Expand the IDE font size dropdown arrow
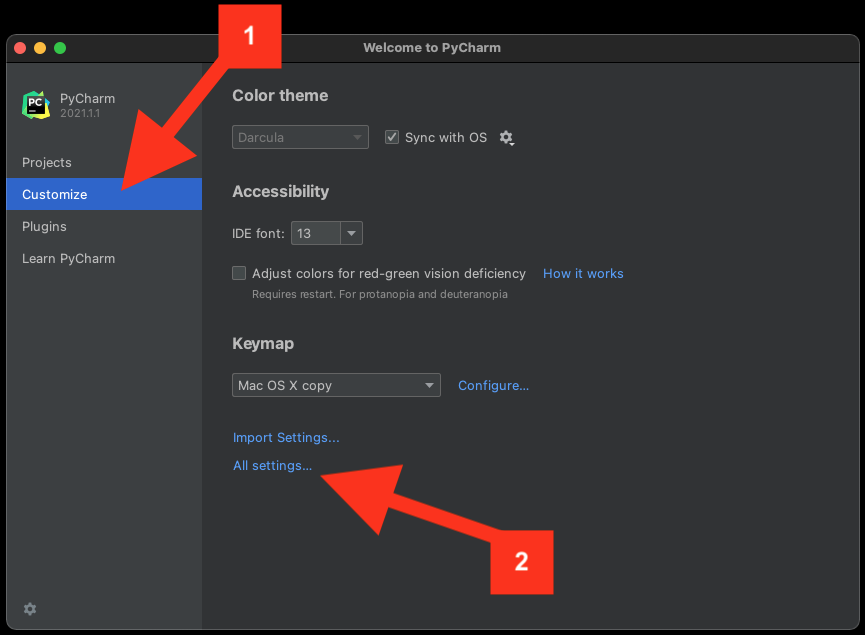 [351, 233]
